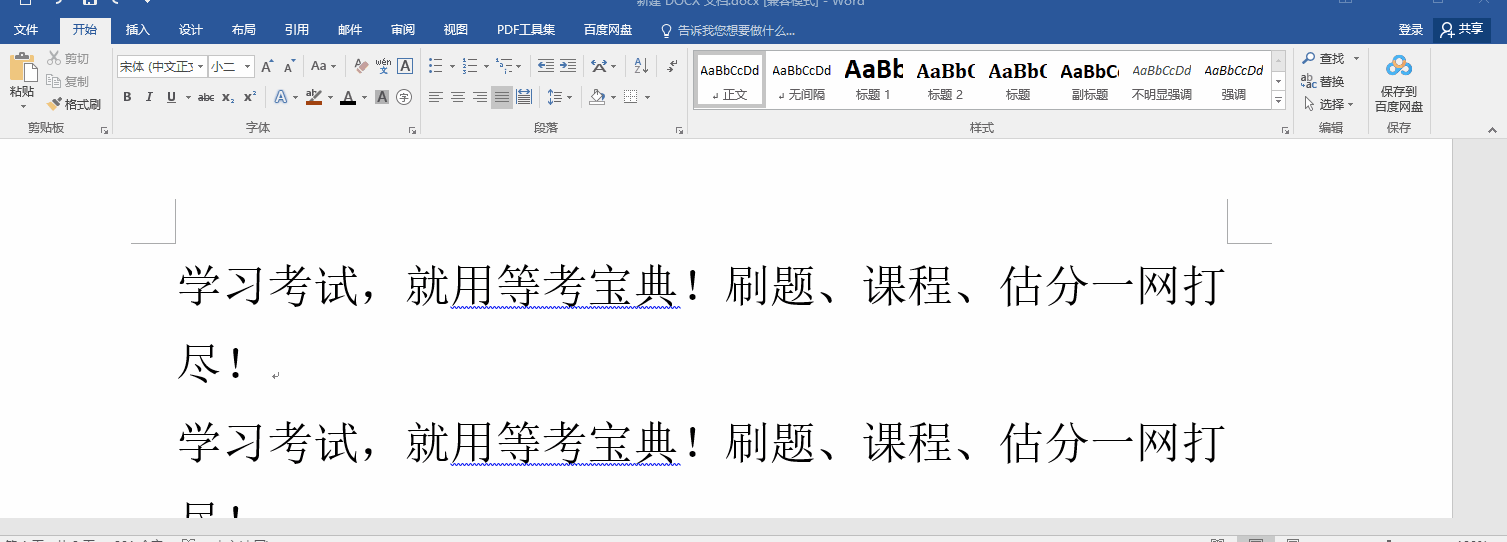Apply the 无间隔 no-spacing style
1507x542 pixels.
(x=801, y=80)
